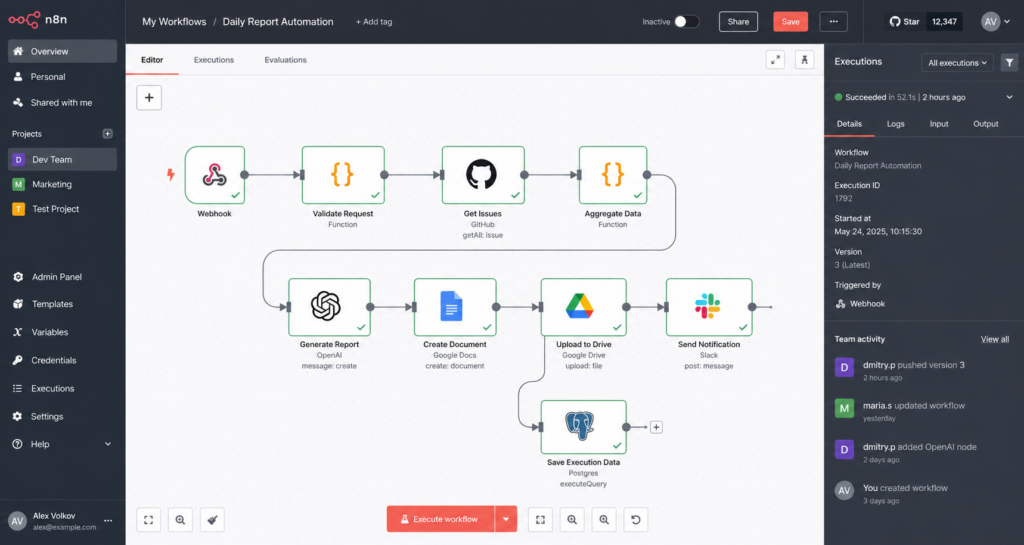Open the Evaluations tab

(285, 60)
